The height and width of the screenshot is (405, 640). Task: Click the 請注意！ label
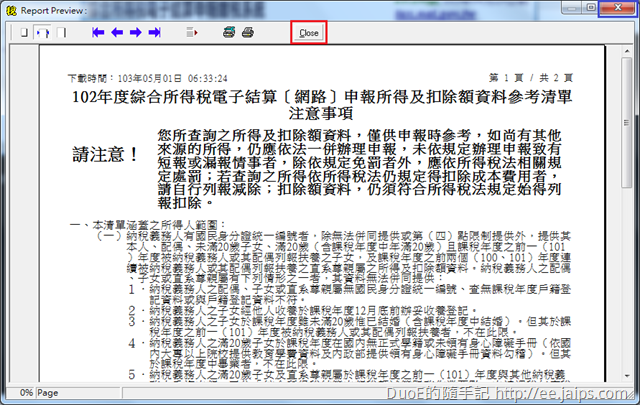106,155
